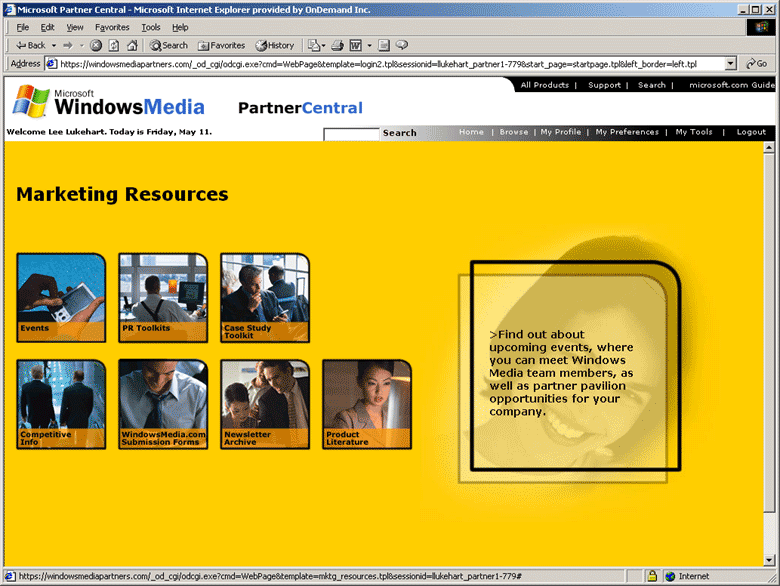Open the Help menu
780x586 pixels.
180,27
